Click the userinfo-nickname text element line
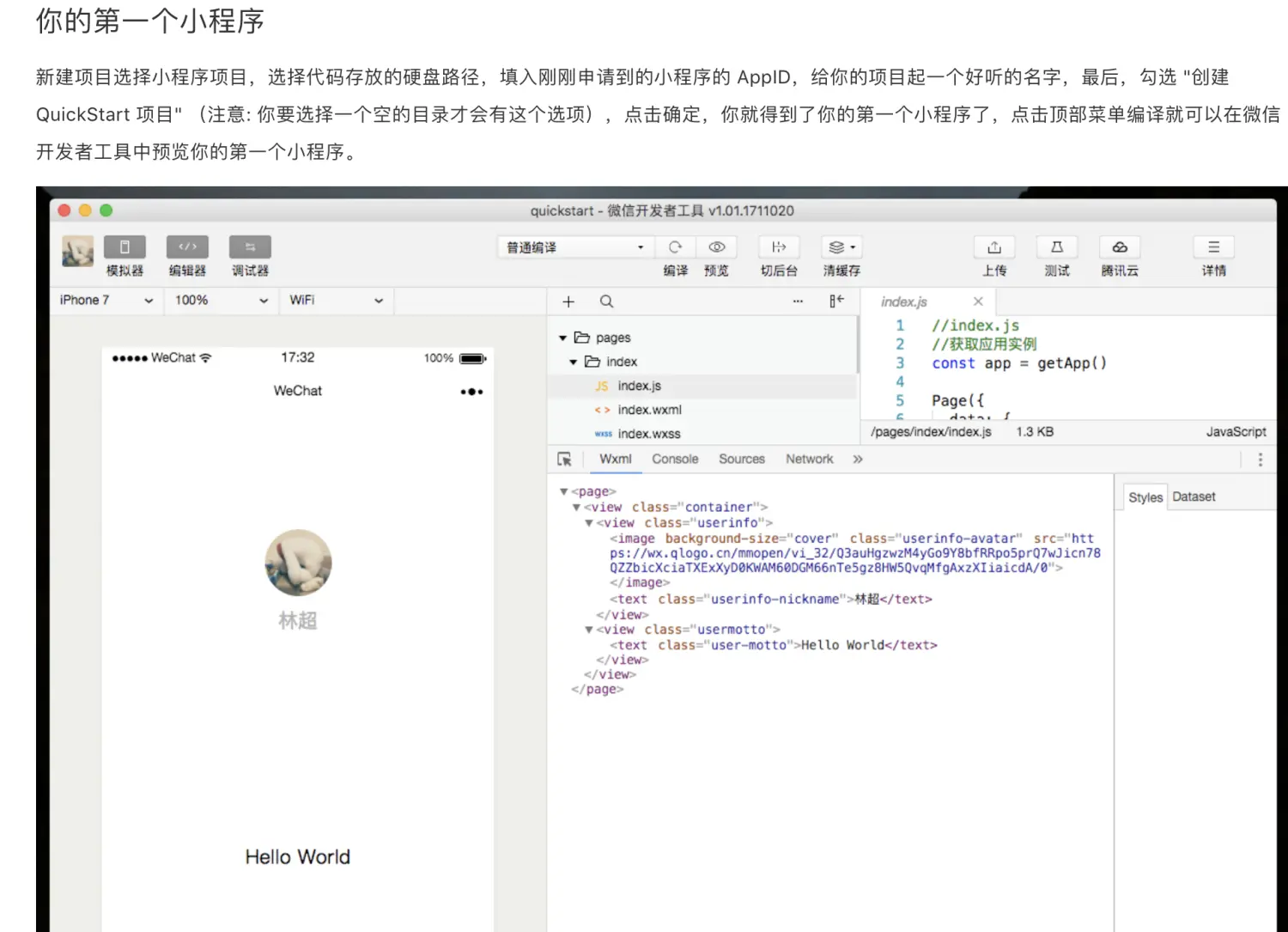Image resolution: width=1288 pixels, height=932 pixels. 770,600
